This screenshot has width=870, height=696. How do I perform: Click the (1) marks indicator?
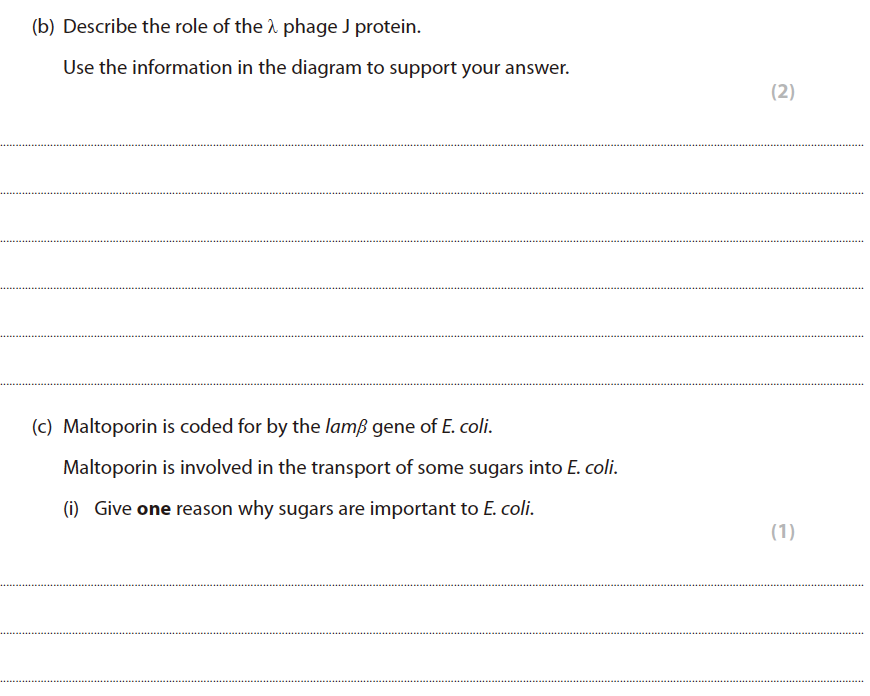pyautogui.click(x=783, y=532)
